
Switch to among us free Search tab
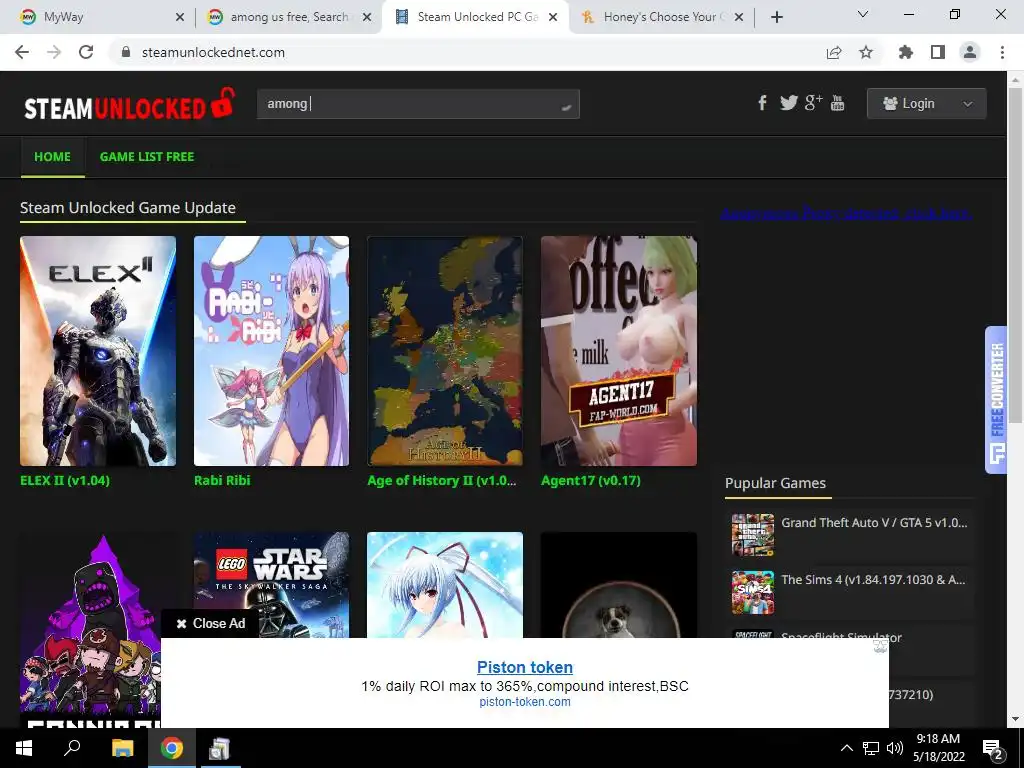click(289, 17)
